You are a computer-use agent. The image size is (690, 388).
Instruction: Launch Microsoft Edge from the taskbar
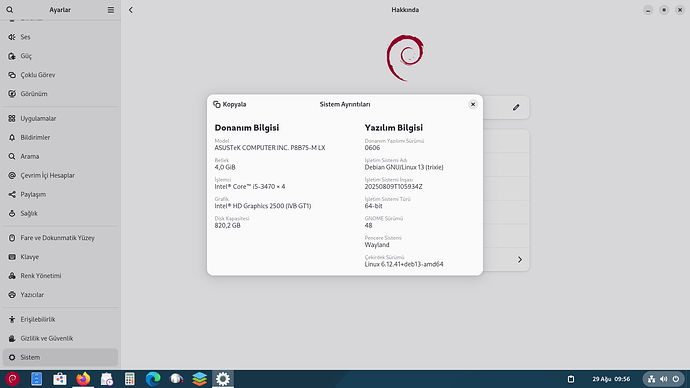pyautogui.click(x=153, y=379)
